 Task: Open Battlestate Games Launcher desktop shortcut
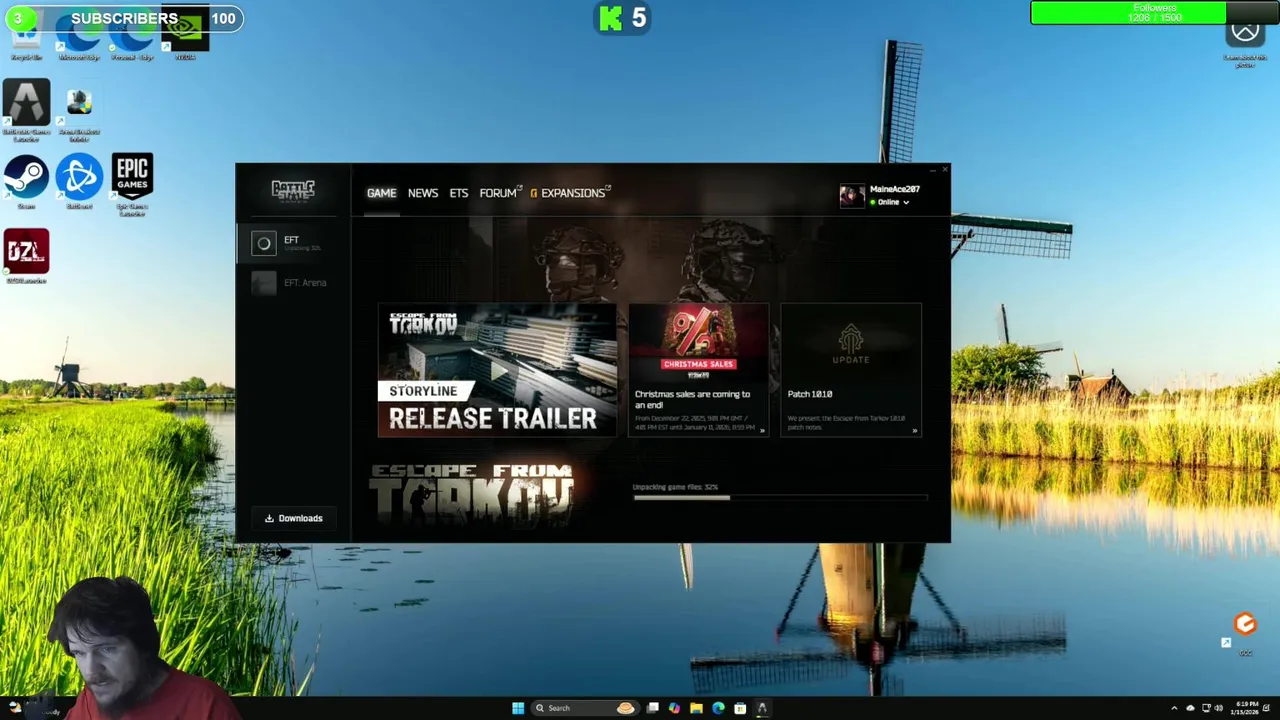coord(26,110)
